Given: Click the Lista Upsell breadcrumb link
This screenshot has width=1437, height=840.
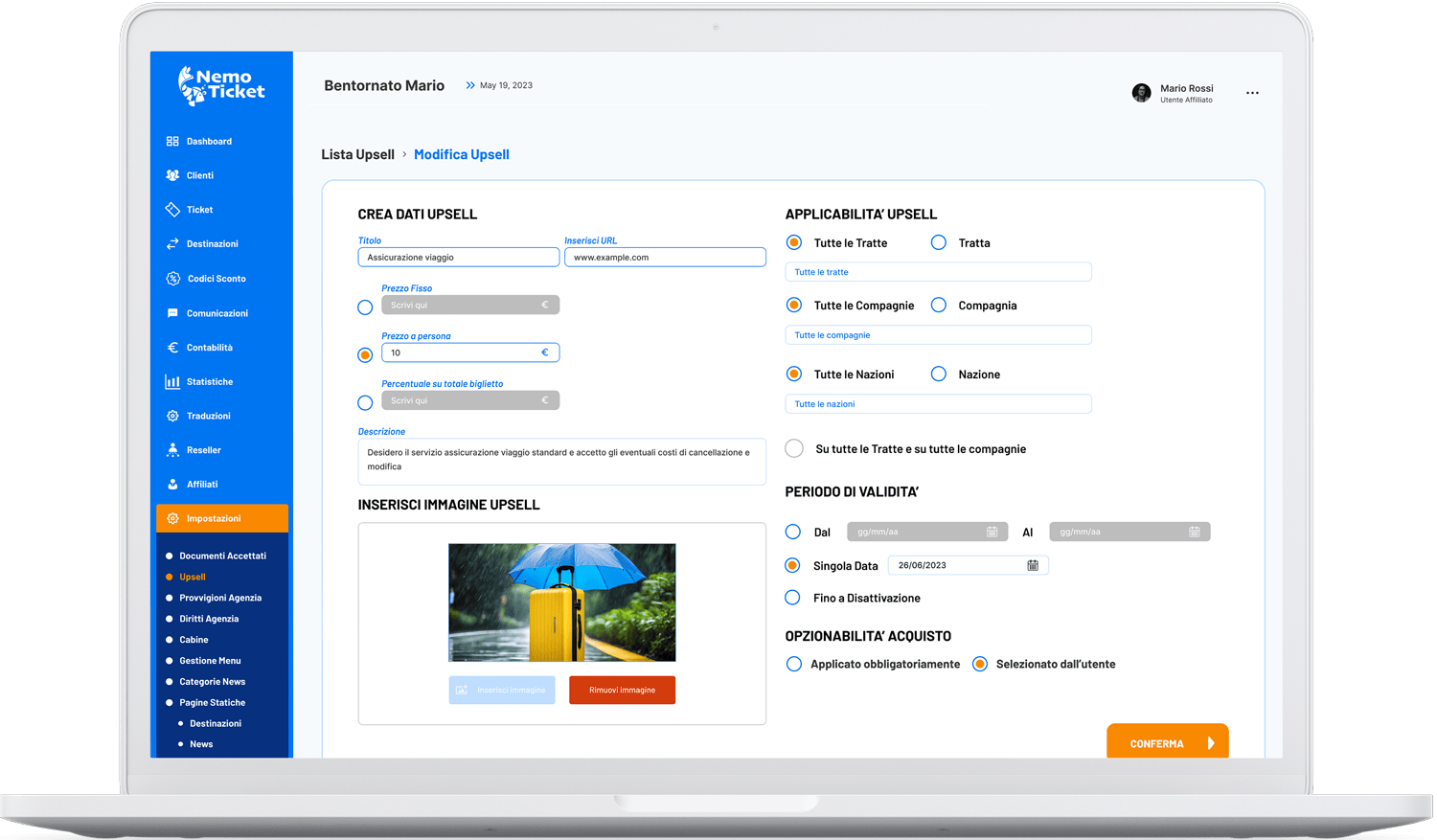Looking at the screenshot, I should [x=357, y=154].
